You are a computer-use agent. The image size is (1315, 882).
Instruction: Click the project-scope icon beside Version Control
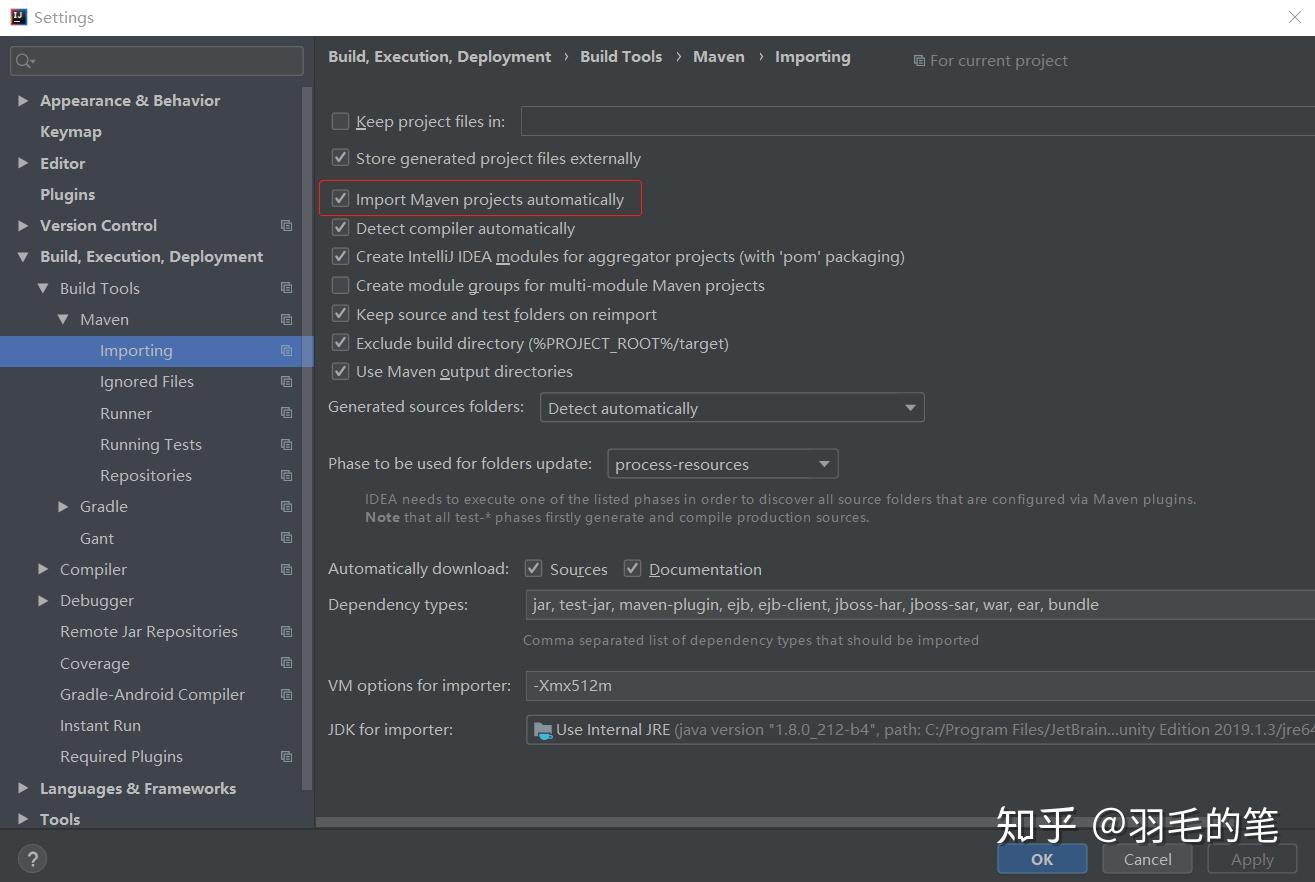coord(287,226)
